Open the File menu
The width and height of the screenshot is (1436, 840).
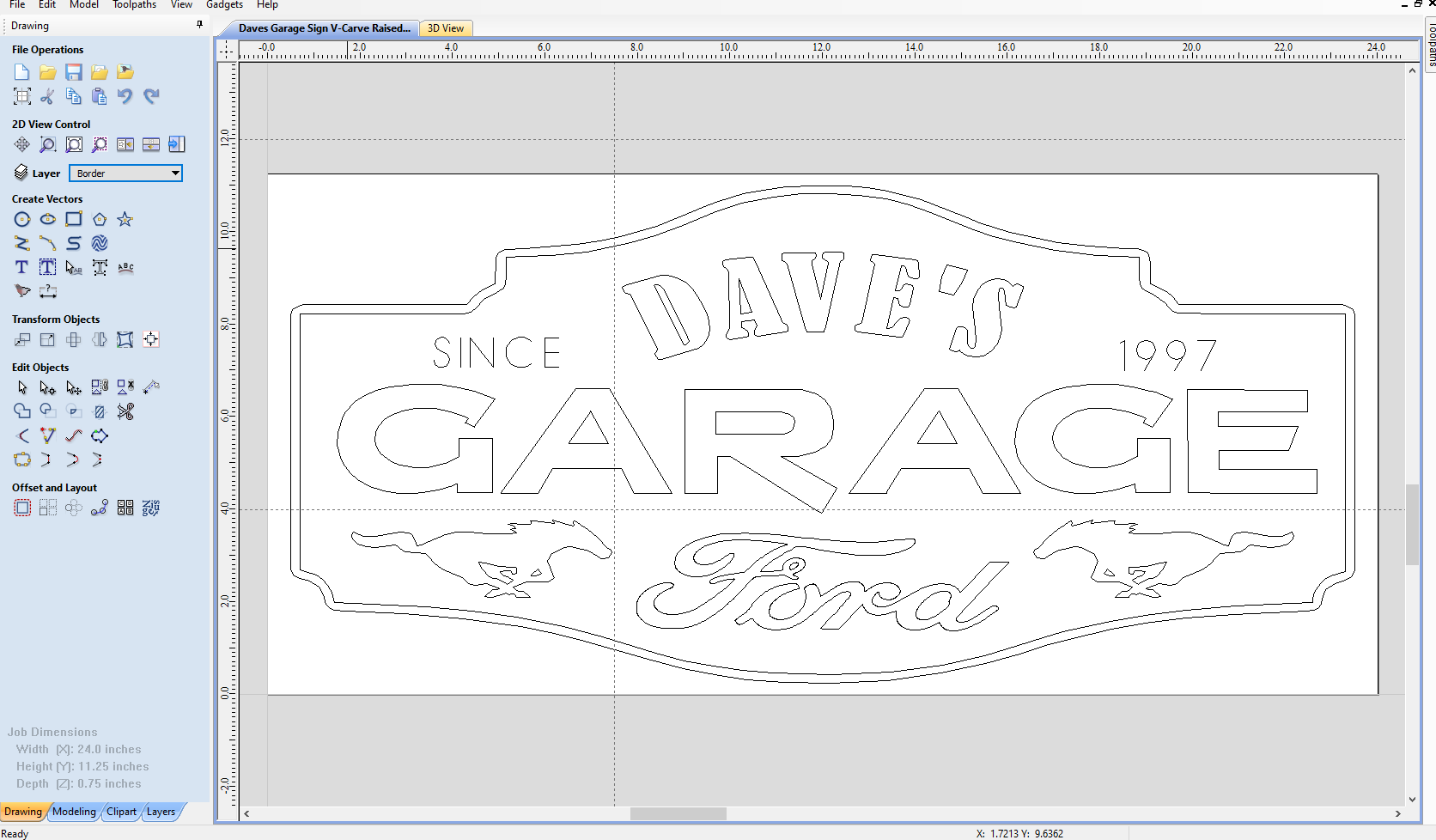click(17, 5)
